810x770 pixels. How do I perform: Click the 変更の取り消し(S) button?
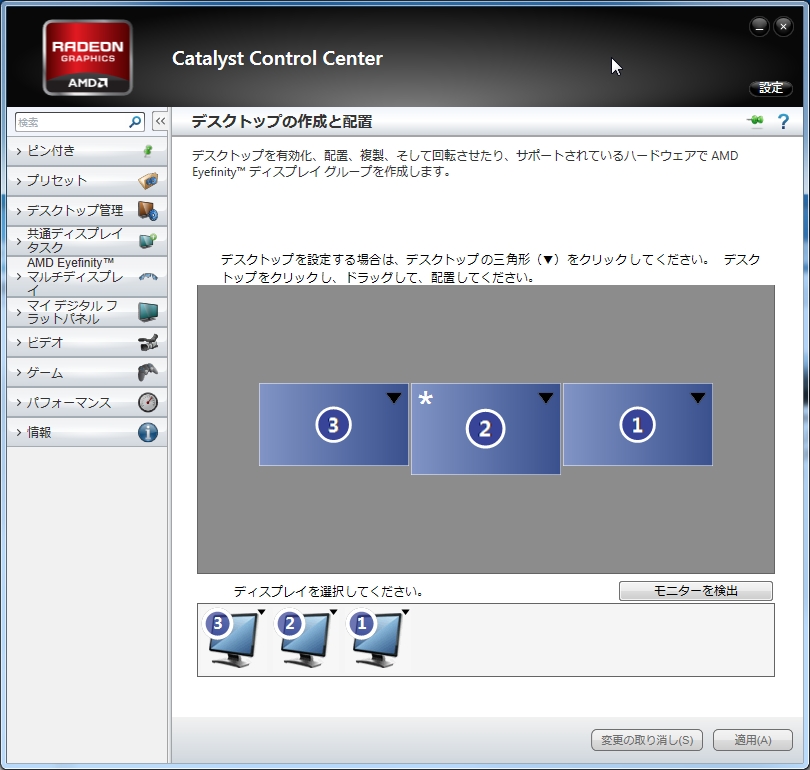[x=647, y=740]
